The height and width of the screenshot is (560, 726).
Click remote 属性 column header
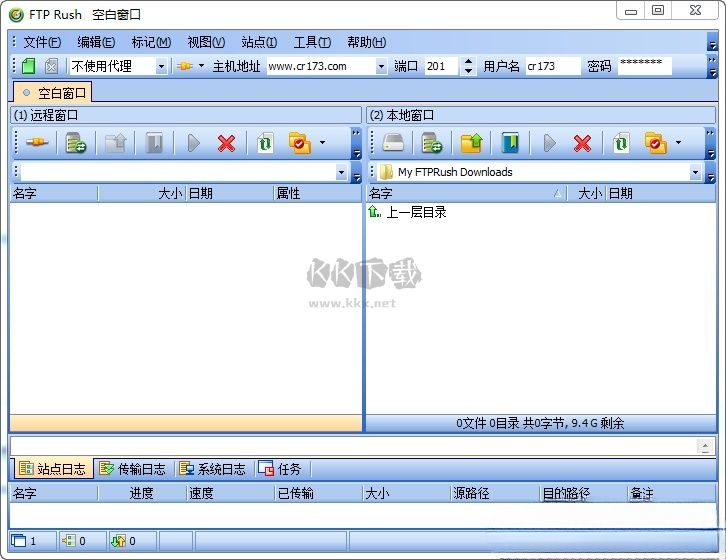coord(317,193)
